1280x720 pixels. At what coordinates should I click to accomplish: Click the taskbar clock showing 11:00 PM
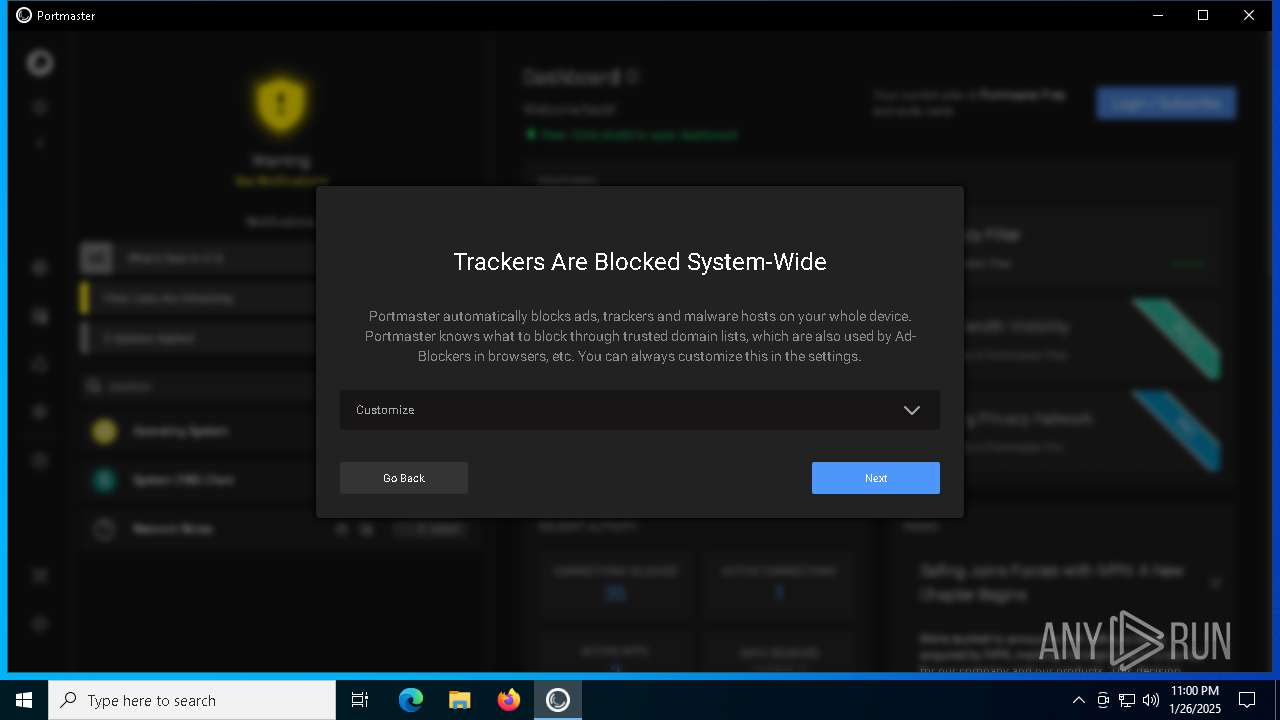pos(1195,700)
